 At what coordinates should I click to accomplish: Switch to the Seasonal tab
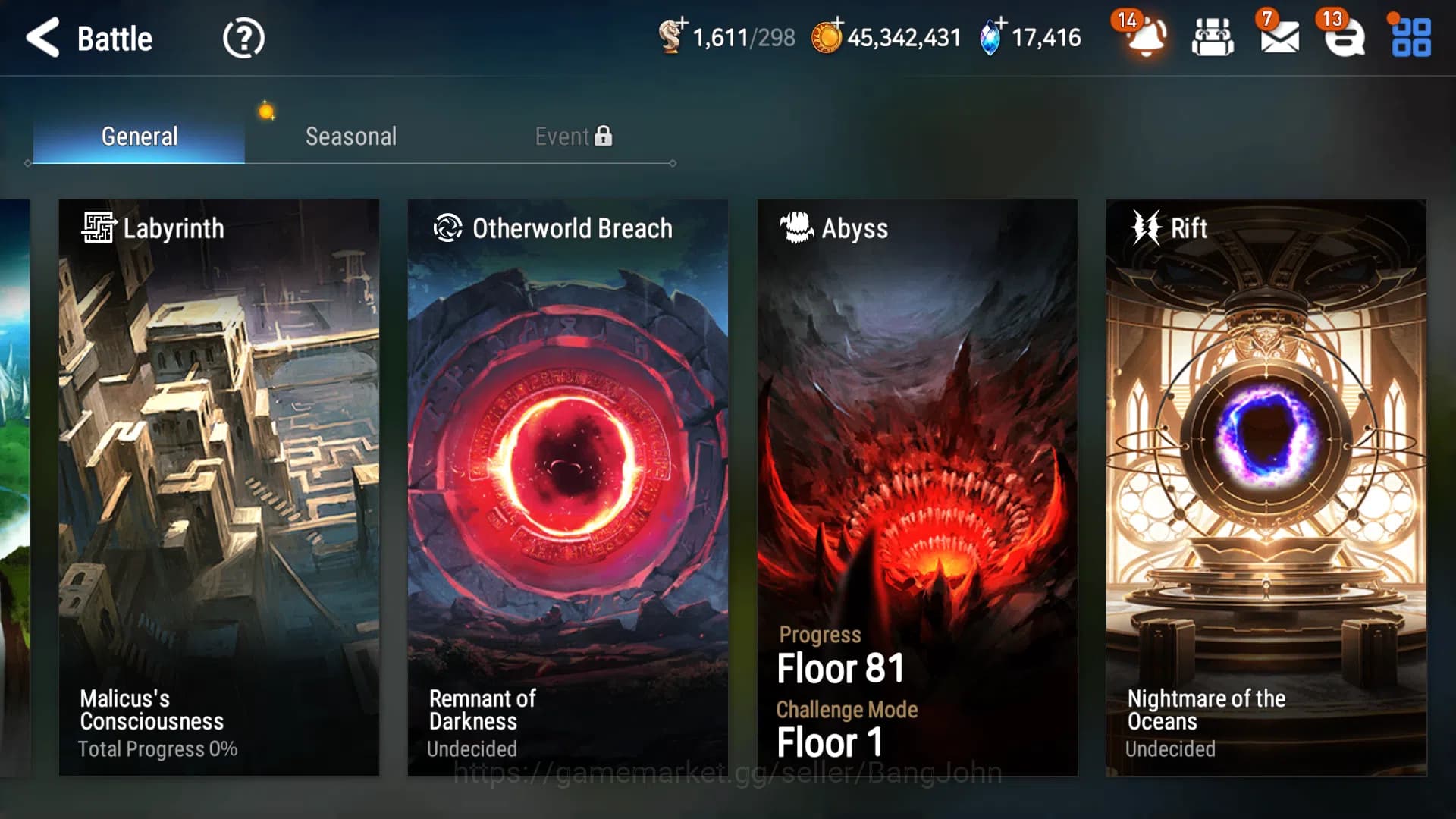[x=350, y=136]
